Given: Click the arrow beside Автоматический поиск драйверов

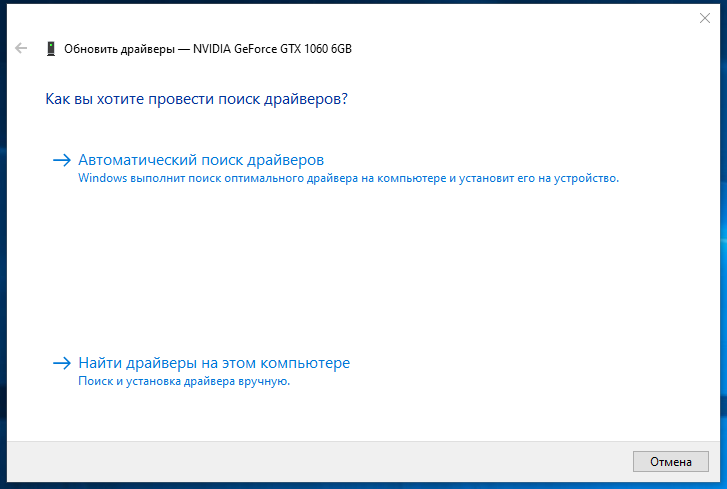Looking at the screenshot, I should [62, 160].
